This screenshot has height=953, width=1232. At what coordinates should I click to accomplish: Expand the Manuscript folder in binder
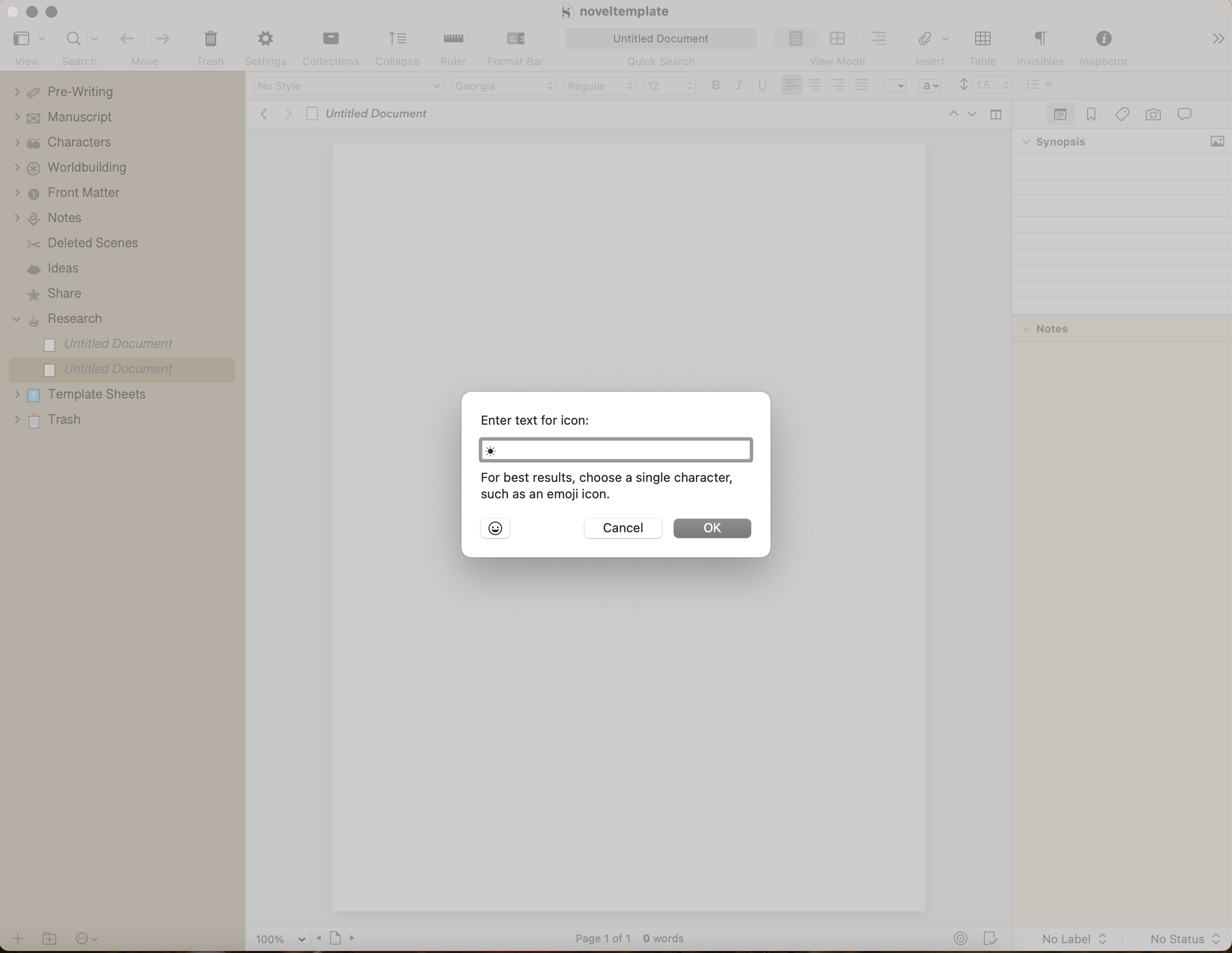tap(16, 117)
